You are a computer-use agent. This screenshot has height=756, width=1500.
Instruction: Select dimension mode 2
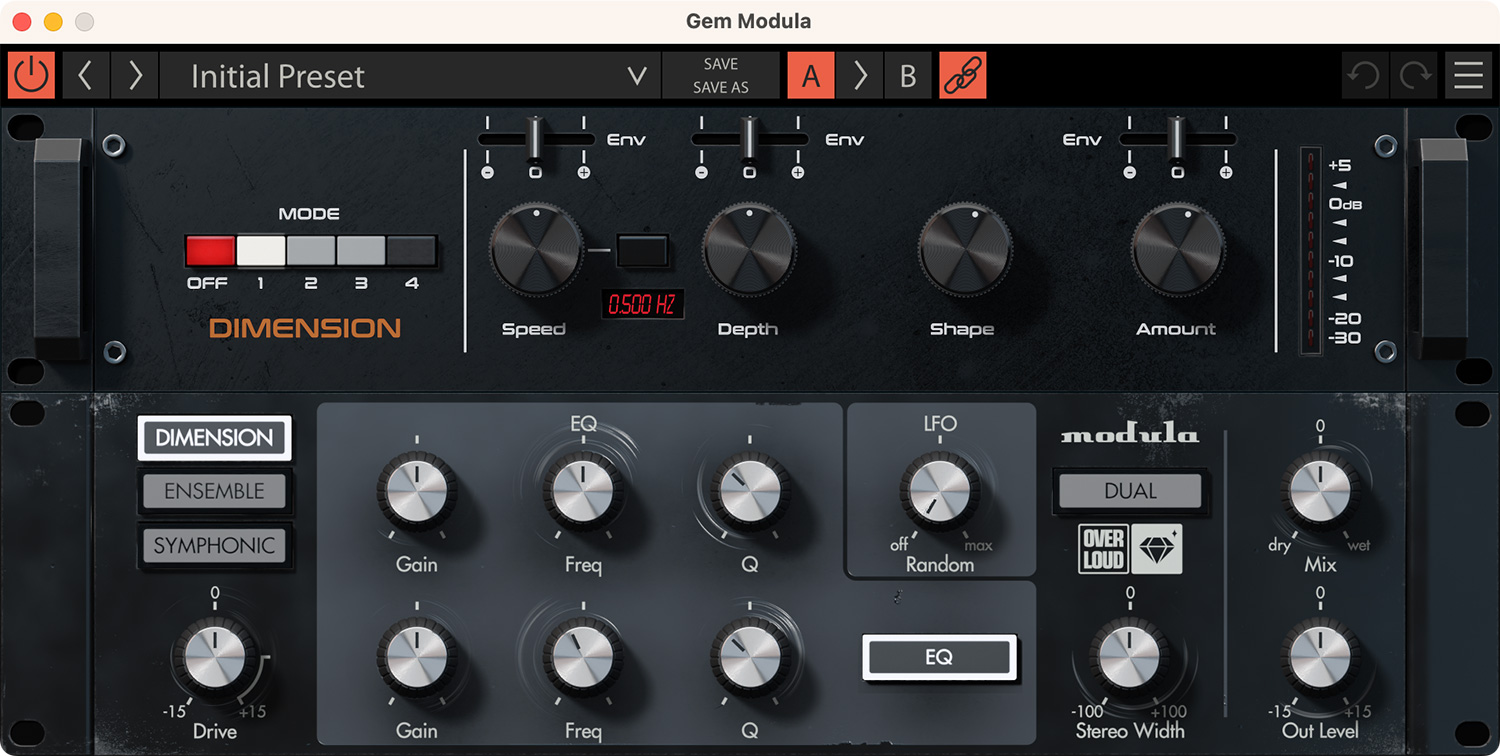[x=311, y=250]
